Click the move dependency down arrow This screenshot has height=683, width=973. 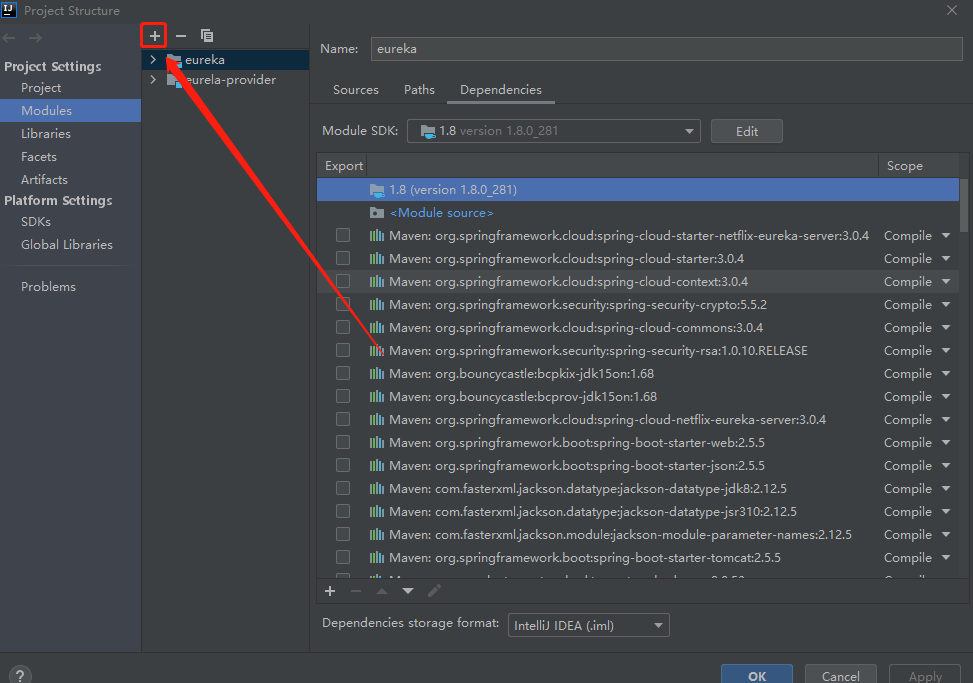tap(408, 591)
